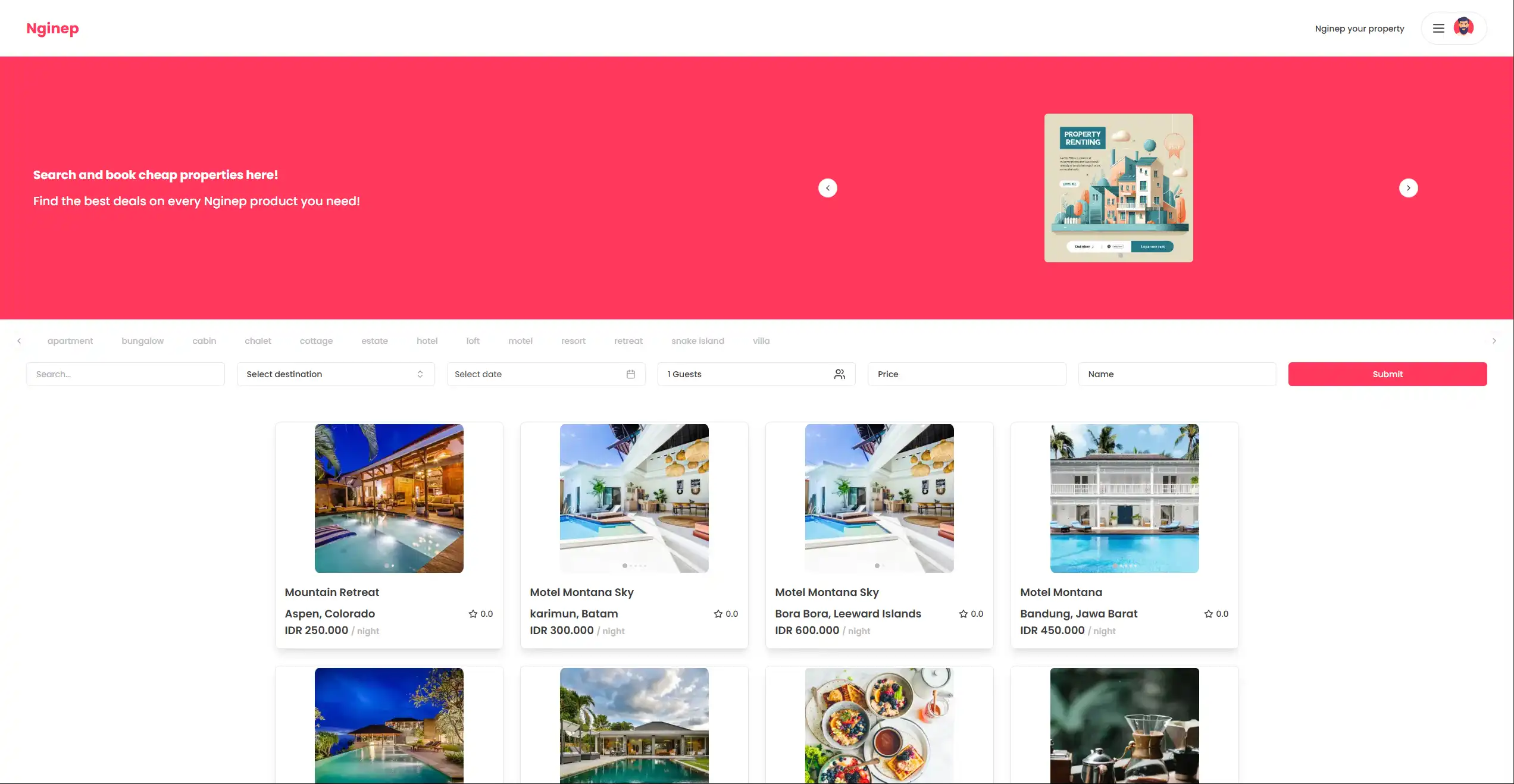Expand the Select destination dropdown
Image resolution: width=1514 pixels, height=784 pixels.
336,374
